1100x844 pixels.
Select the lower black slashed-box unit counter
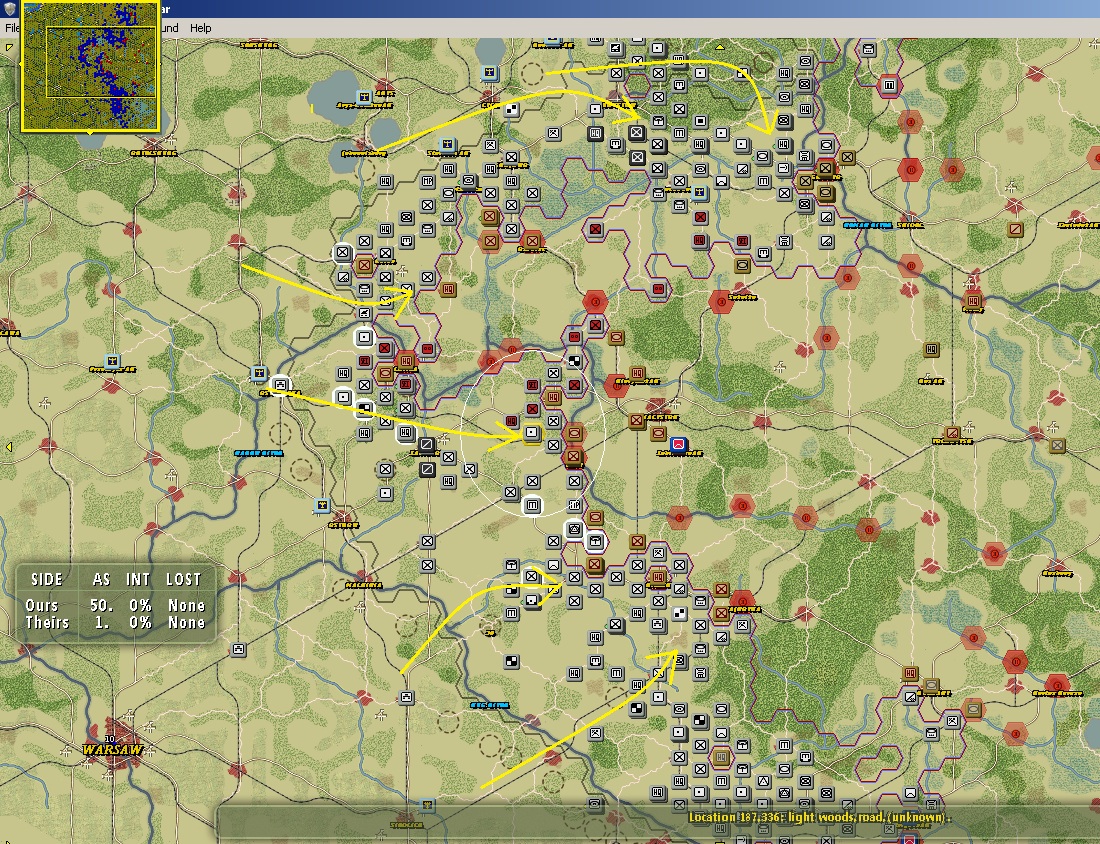click(427, 471)
